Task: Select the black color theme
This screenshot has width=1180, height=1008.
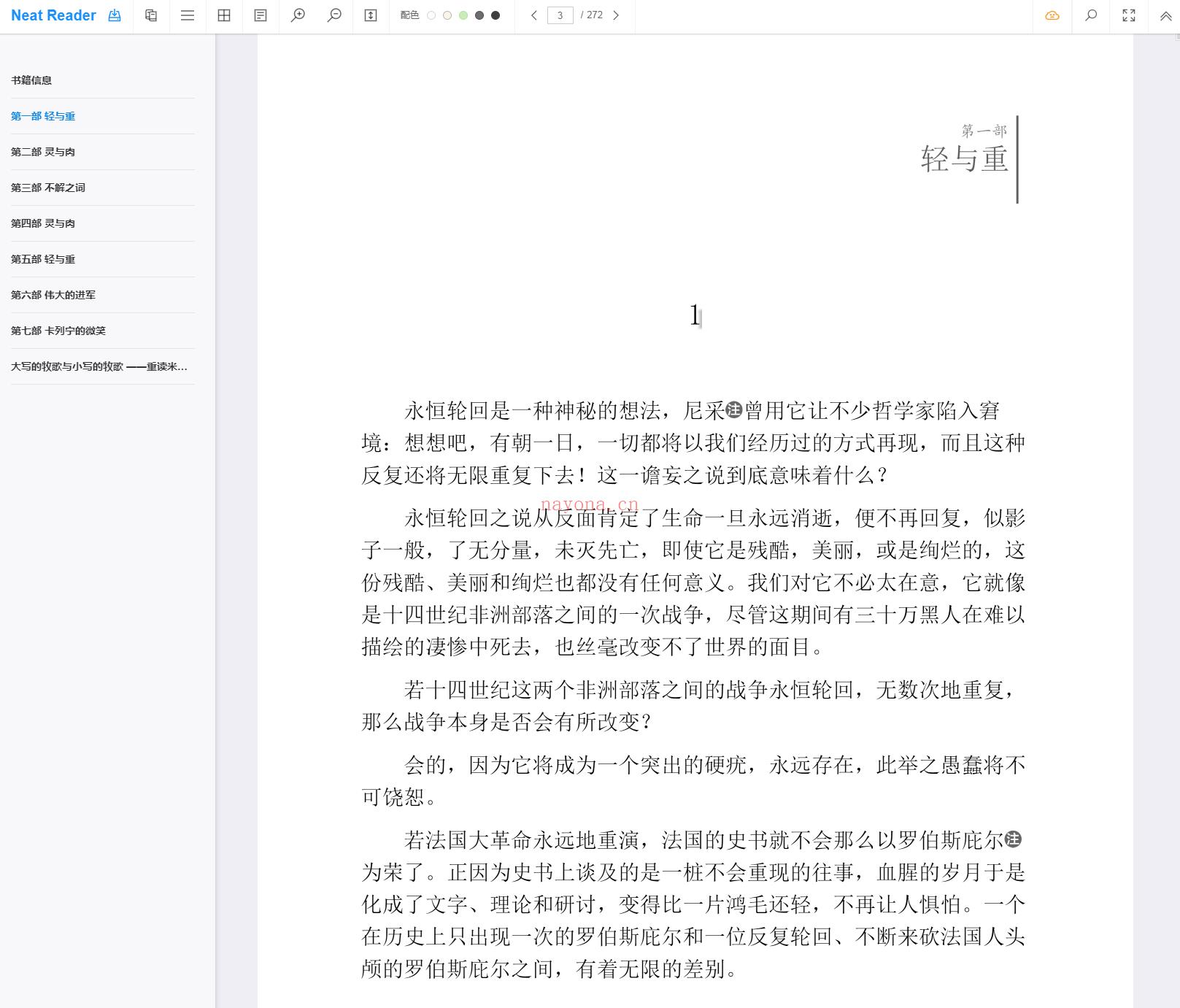Action: click(x=495, y=15)
